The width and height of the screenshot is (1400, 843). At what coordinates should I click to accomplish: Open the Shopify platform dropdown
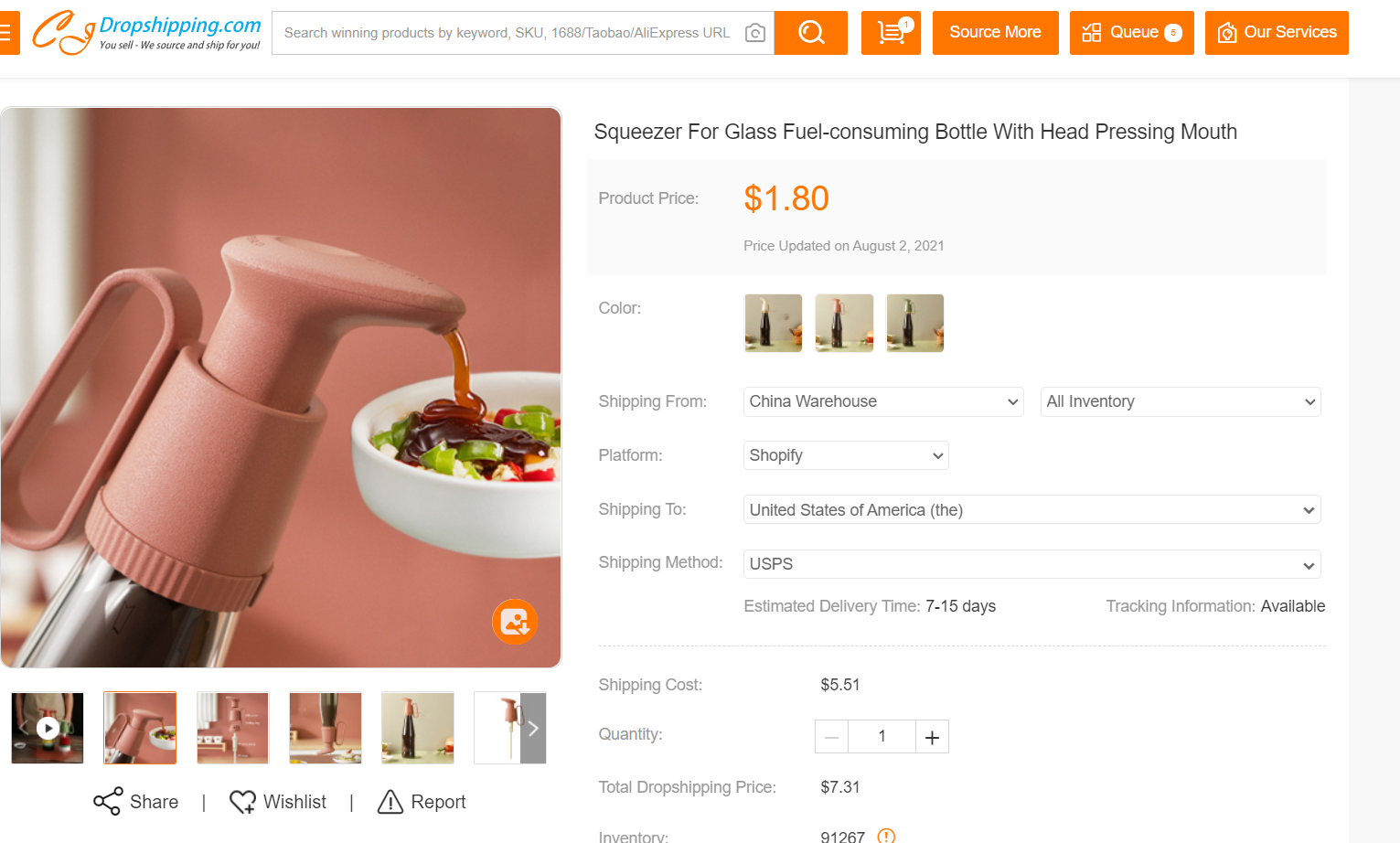[845, 455]
